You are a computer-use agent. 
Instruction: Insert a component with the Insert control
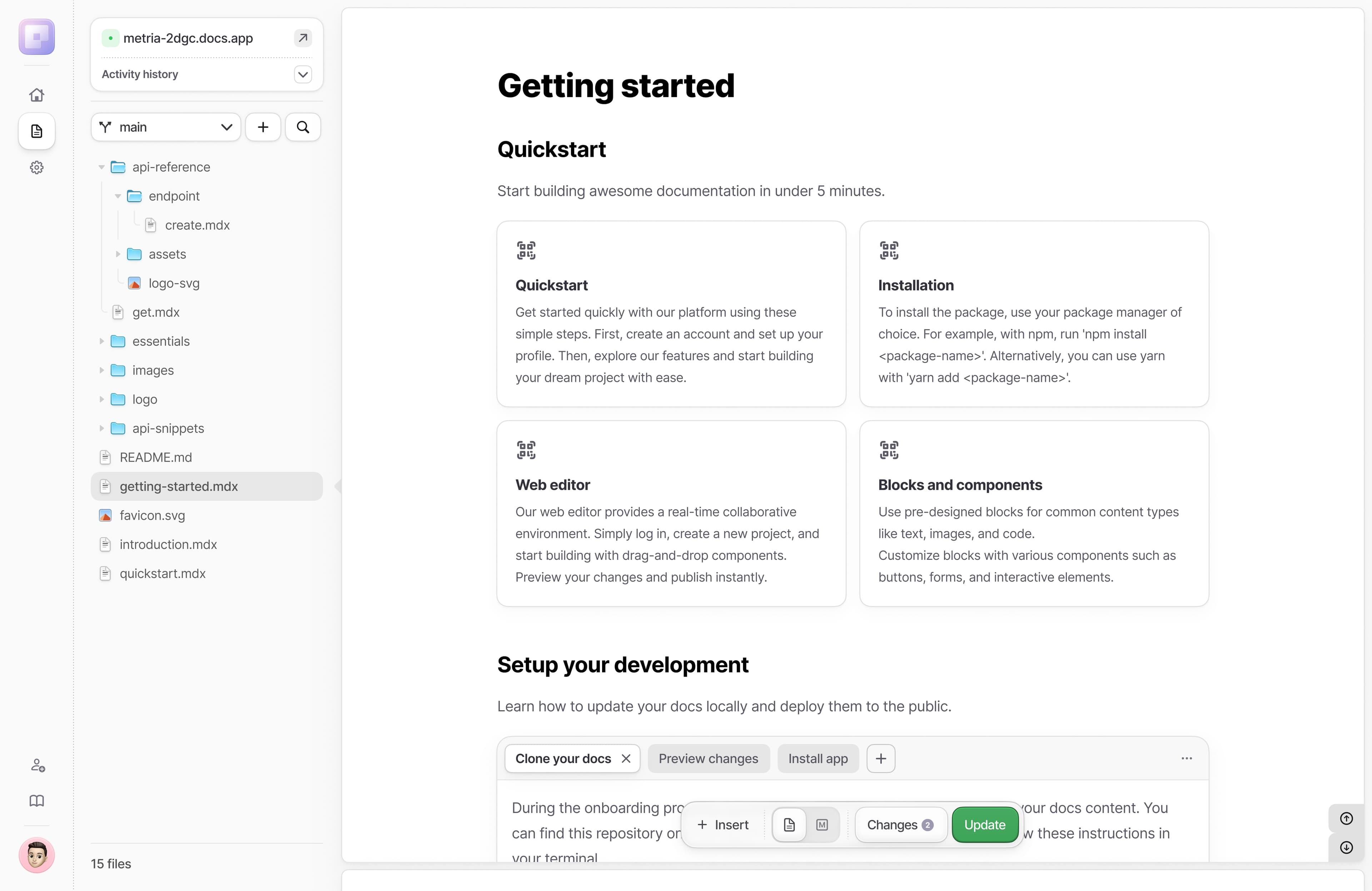tap(723, 824)
